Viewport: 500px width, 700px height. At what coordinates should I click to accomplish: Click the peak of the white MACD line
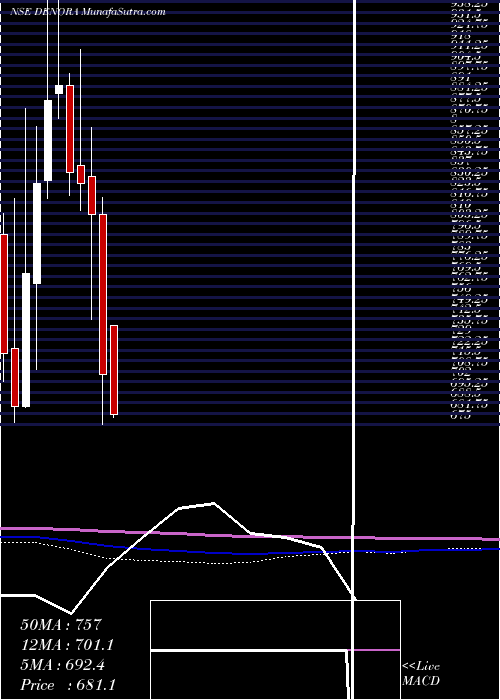[x=213, y=504]
